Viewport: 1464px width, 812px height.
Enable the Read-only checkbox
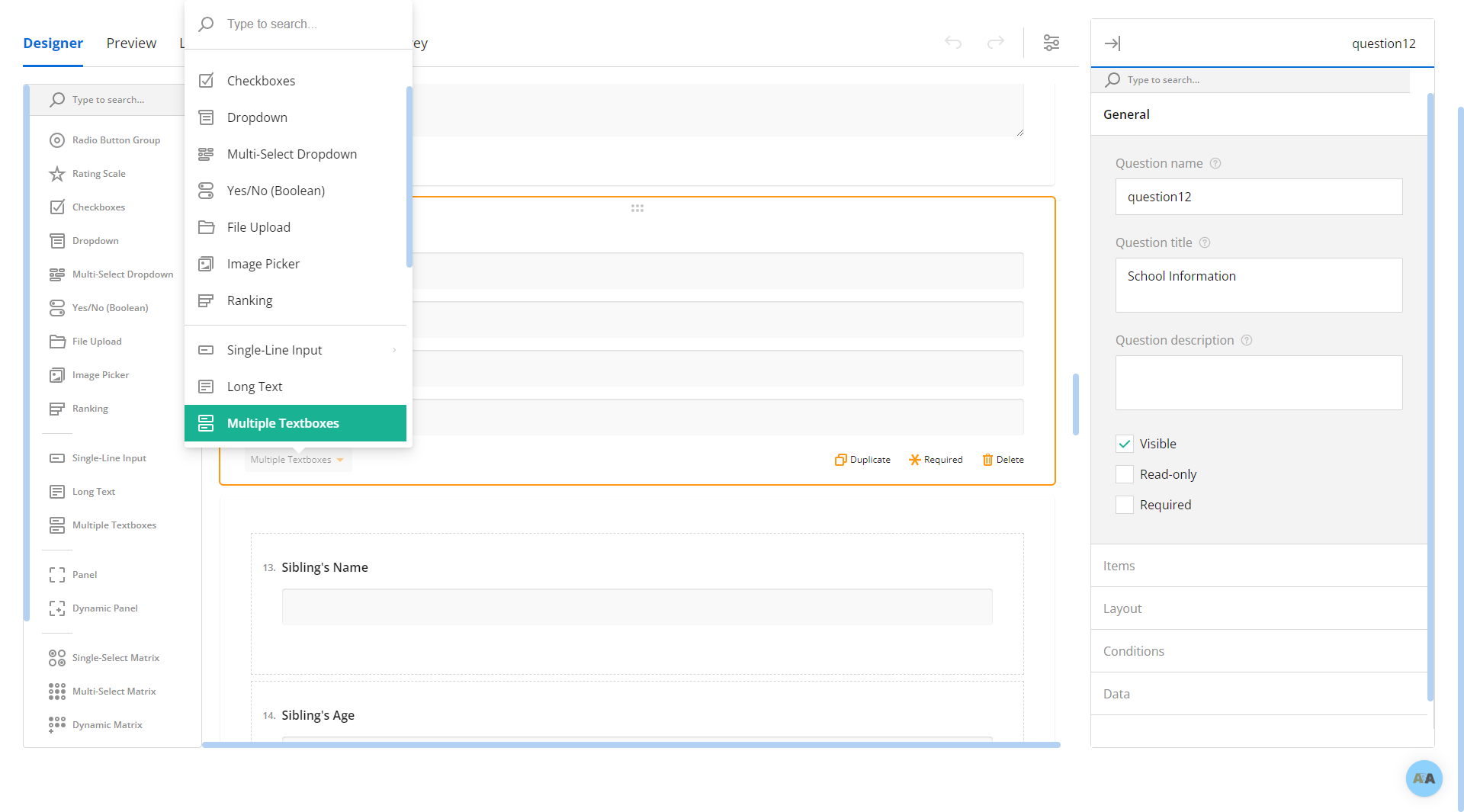[x=1125, y=474]
